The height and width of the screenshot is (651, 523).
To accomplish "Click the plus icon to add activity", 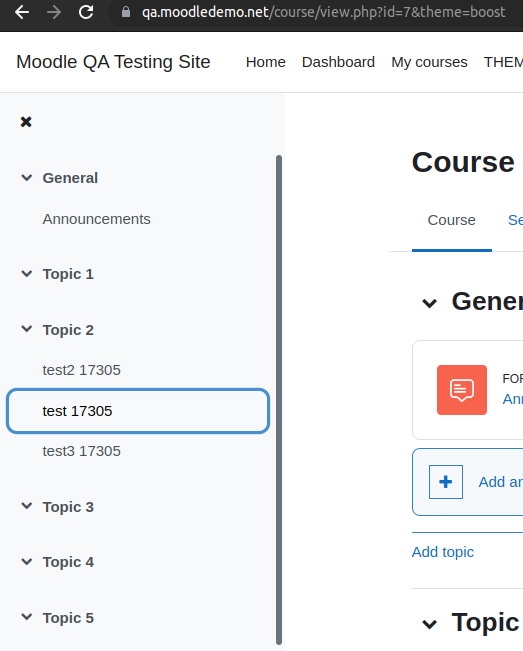I will click(446, 482).
